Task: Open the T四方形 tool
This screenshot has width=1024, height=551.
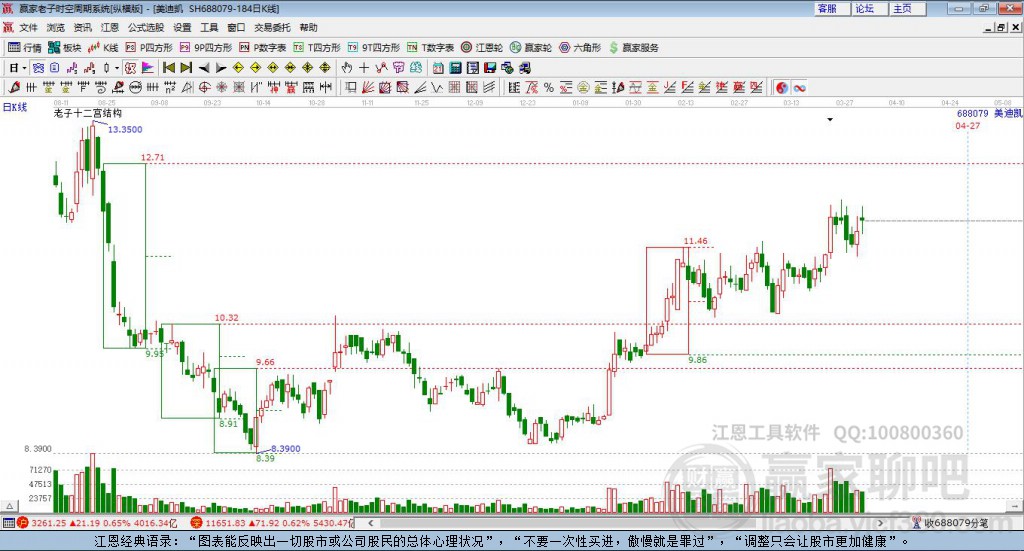Action: point(317,48)
